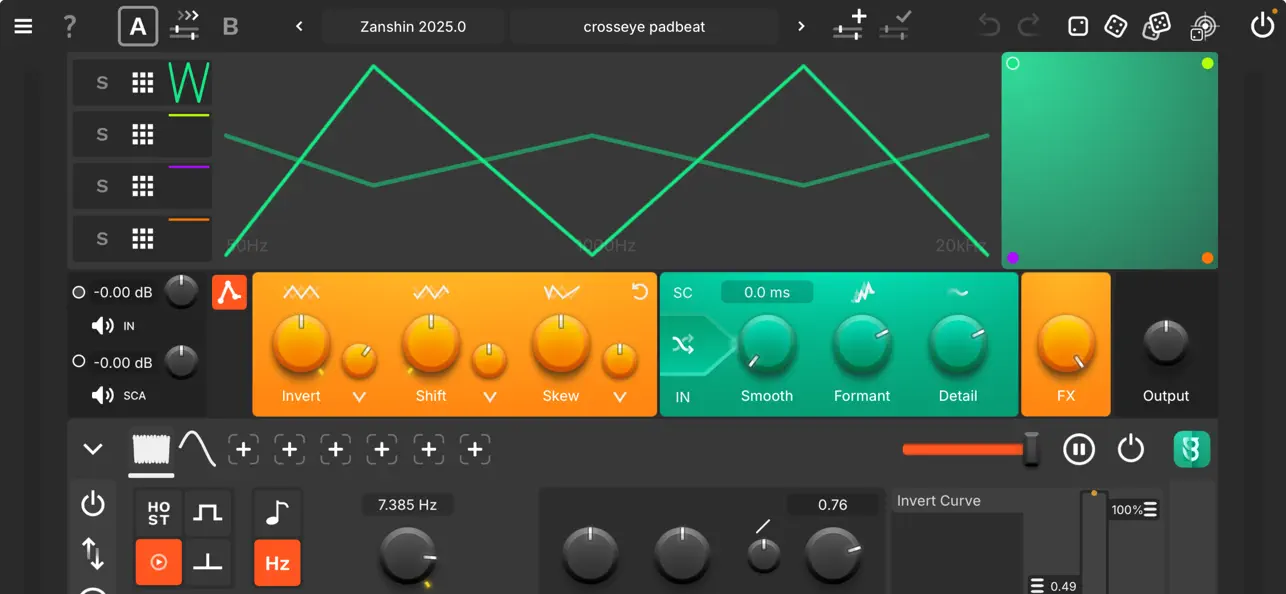1286x594 pixels.
Task: Open the hamburger main menu
Action: [23, 26]
